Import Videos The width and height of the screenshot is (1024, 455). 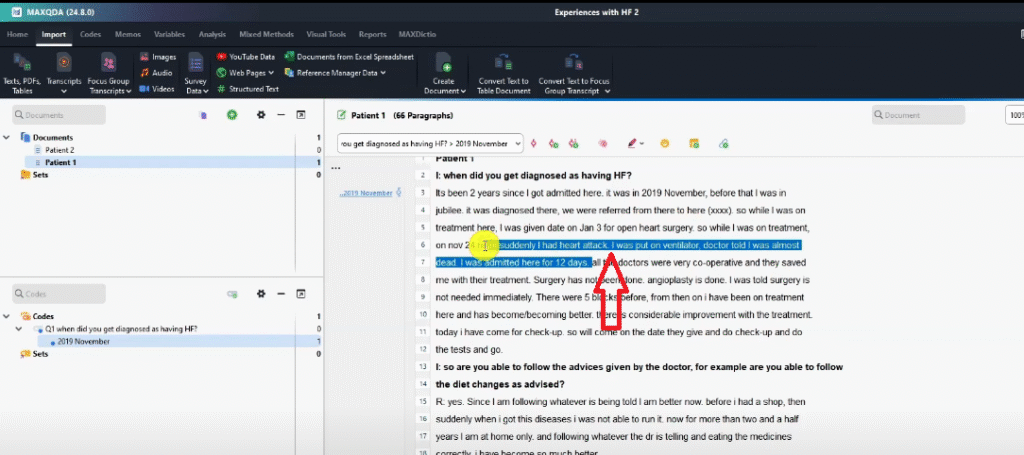click(x=157, y=89)
